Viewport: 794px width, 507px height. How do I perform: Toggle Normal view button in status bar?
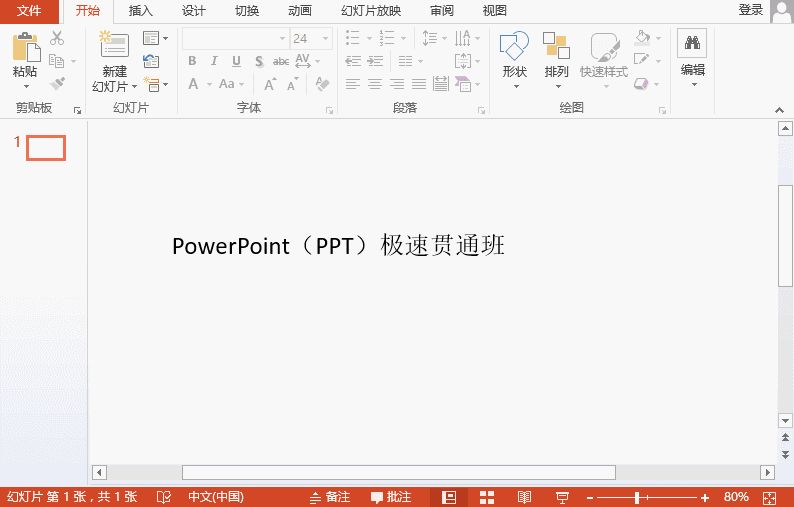(x=450, y=497)
